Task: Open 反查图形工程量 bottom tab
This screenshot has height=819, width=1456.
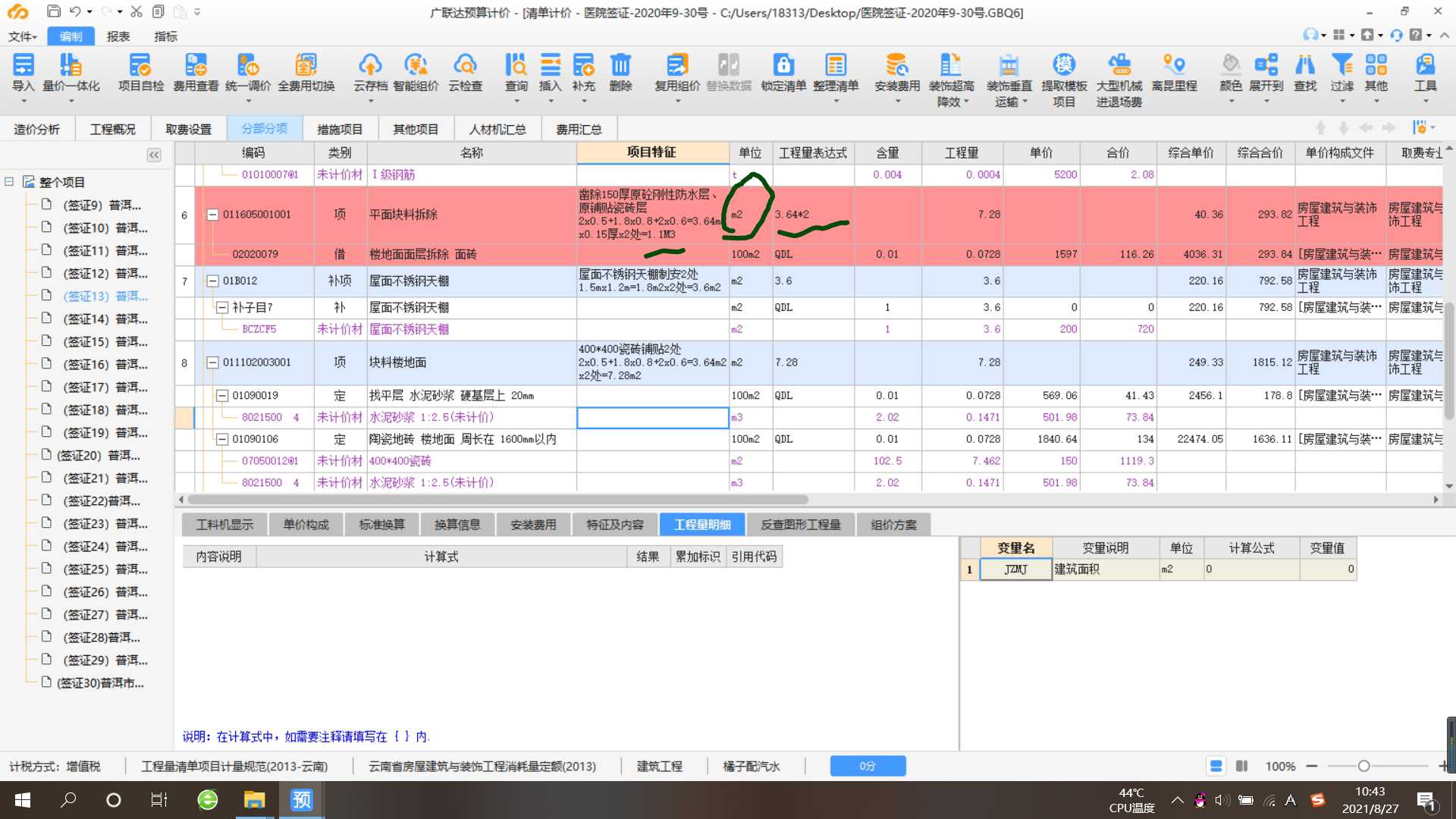Action: pos(801,525)
